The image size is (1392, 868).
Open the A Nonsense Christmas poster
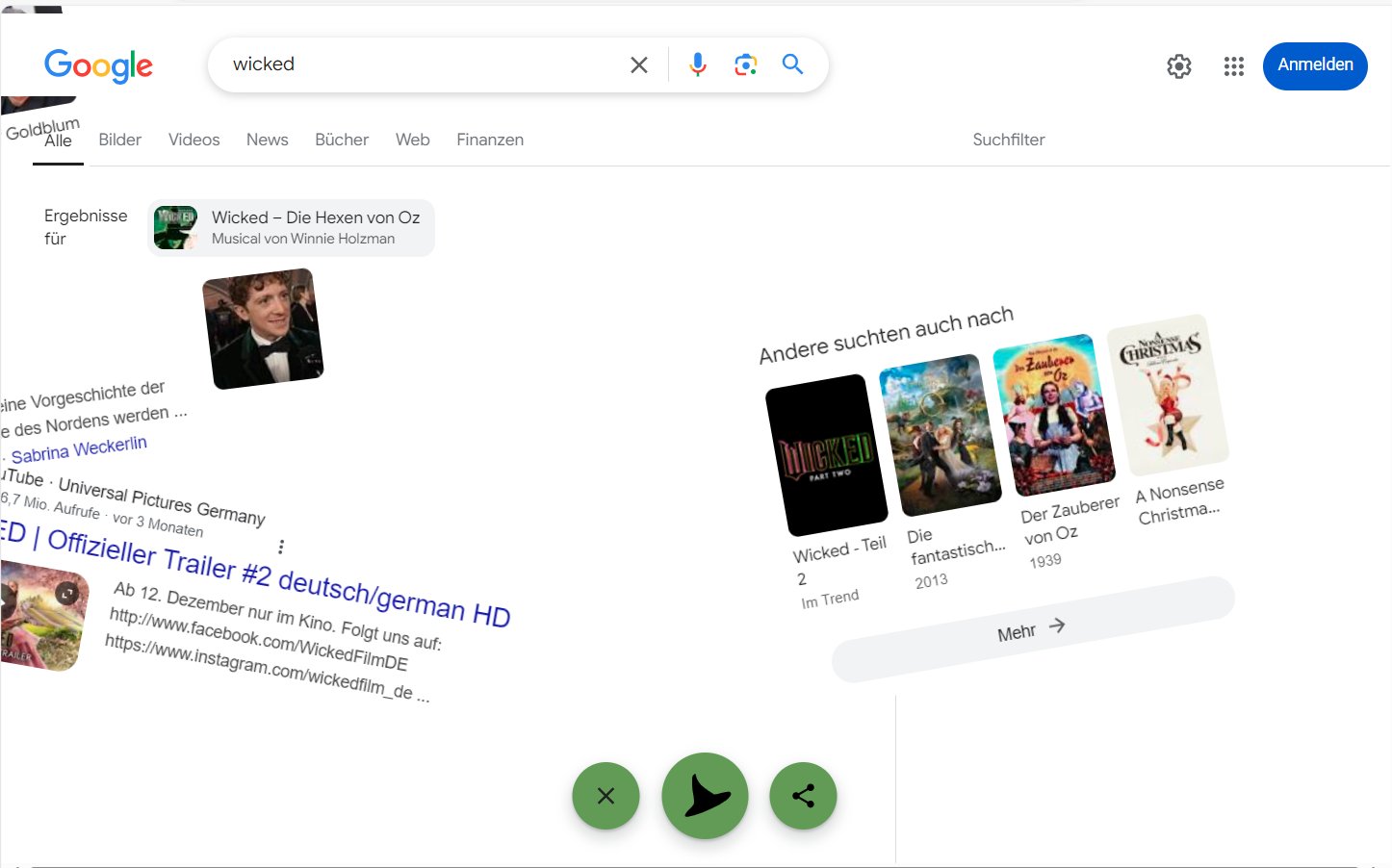pyautogui.click(x=1168, y=395)
